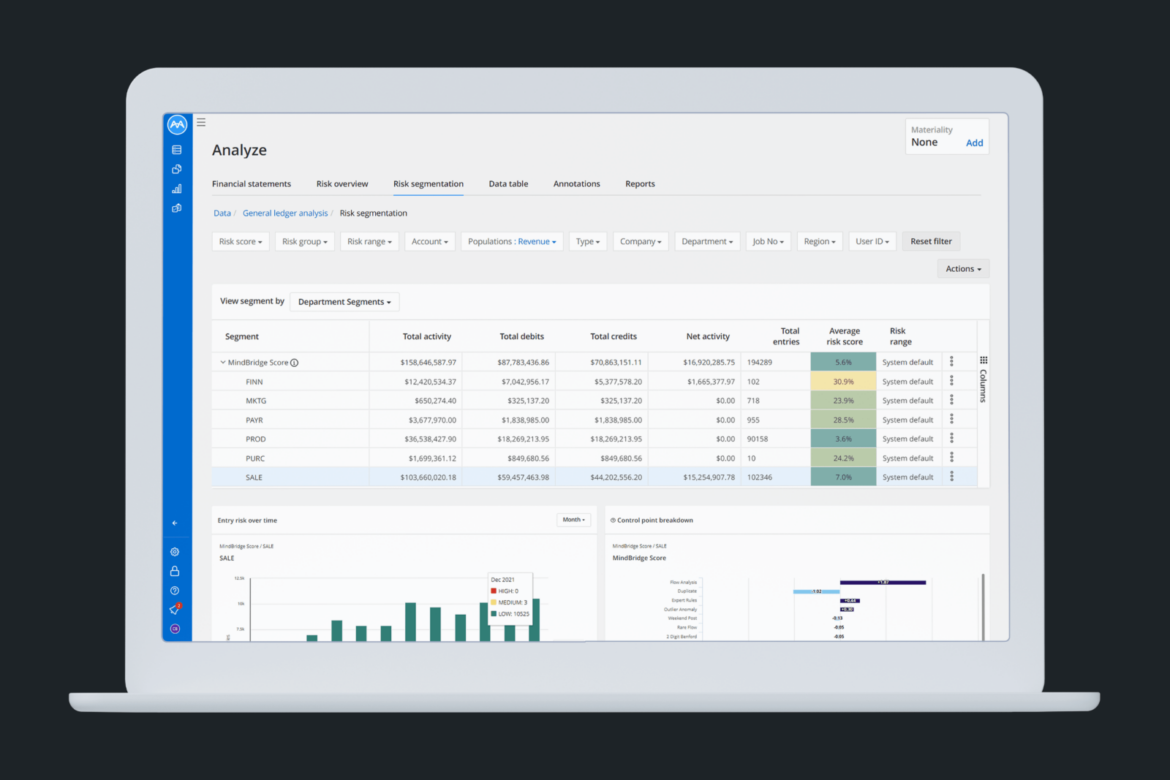1170x780 pixels.
Task: Click the SALE segment row name
Action: coord(254,477)
